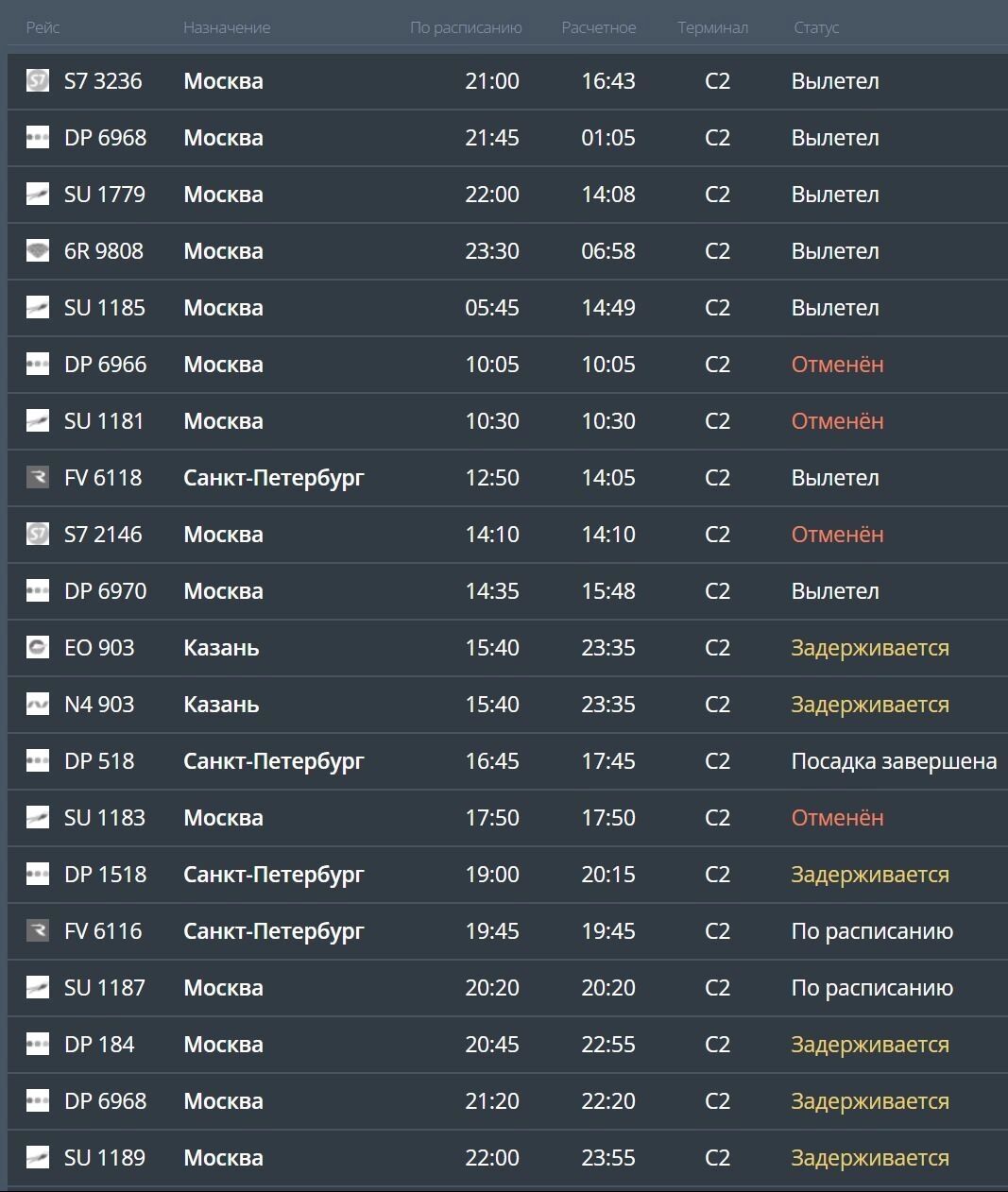
Task: Click the Rossiya logo beside FV 6118
Action: click(x=37, y=478)
